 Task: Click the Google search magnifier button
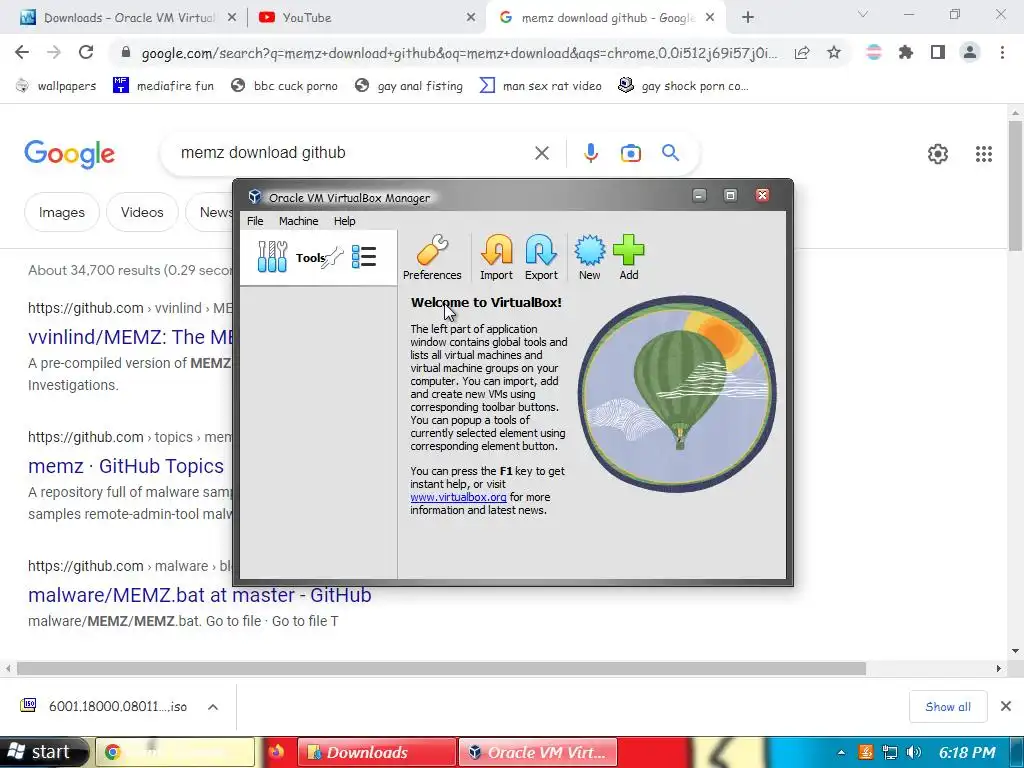click(x=671, y=153)
